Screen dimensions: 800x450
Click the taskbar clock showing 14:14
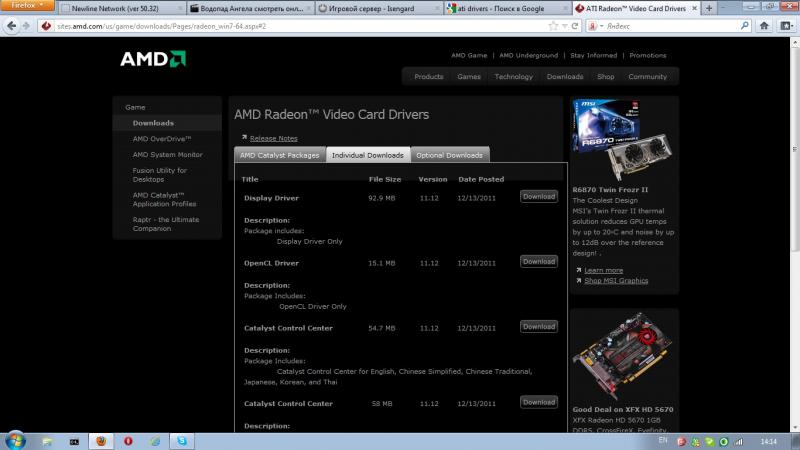coord(768,441)
